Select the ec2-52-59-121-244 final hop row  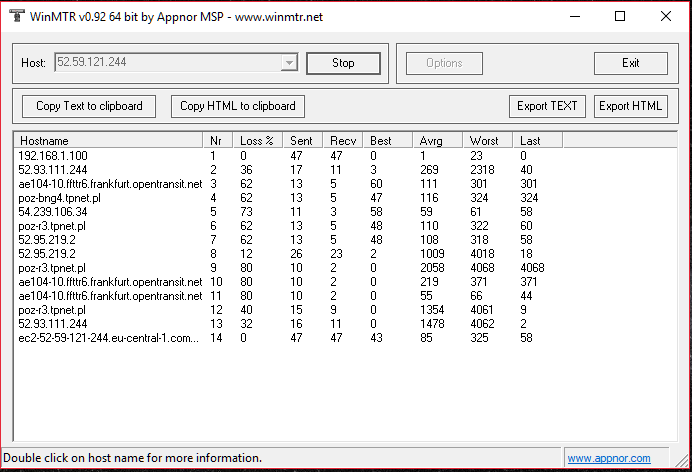109,339
